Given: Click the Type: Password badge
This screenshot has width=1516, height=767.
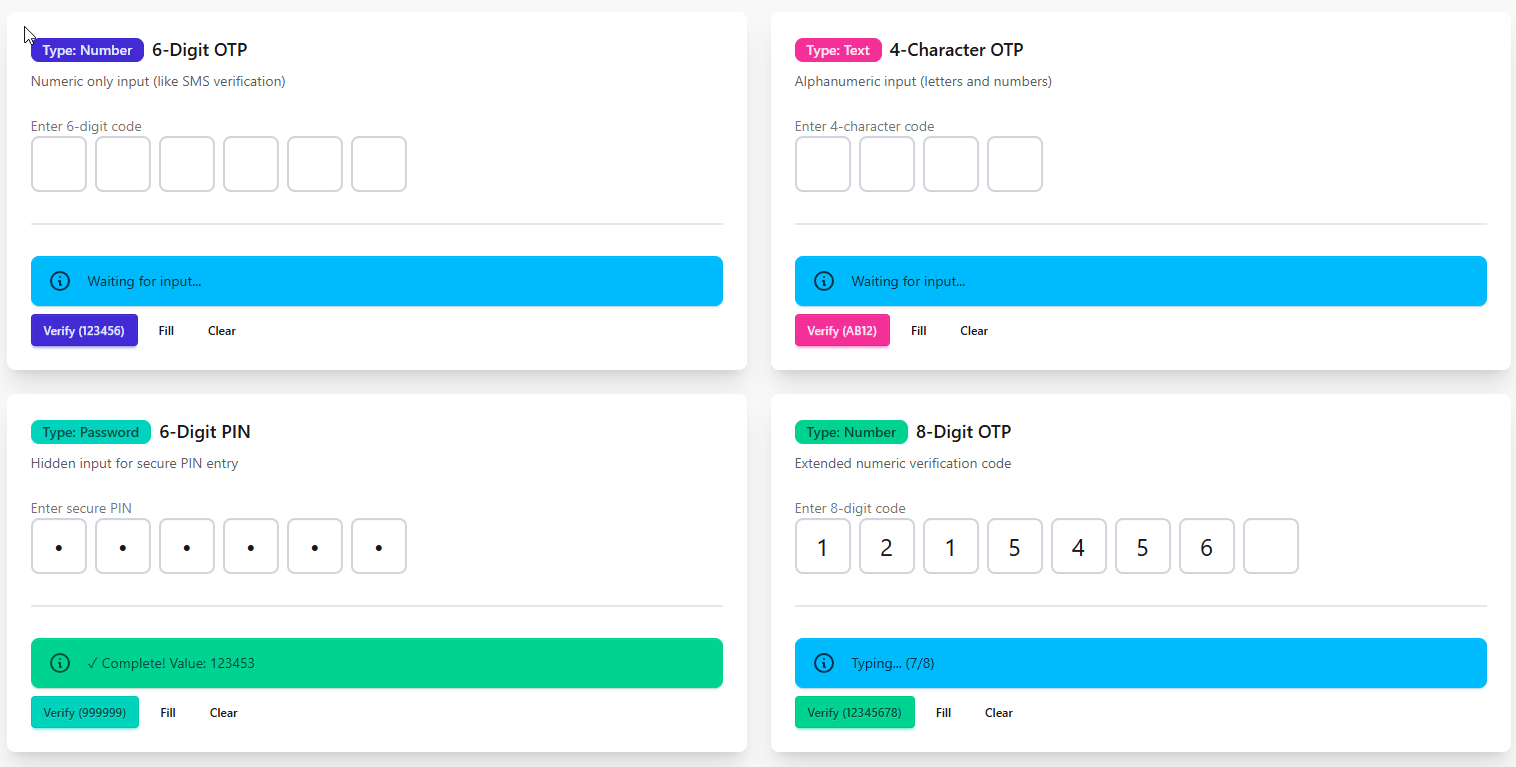Looking at the screenshot, I should pyautogui.click(x=91, y=432).
